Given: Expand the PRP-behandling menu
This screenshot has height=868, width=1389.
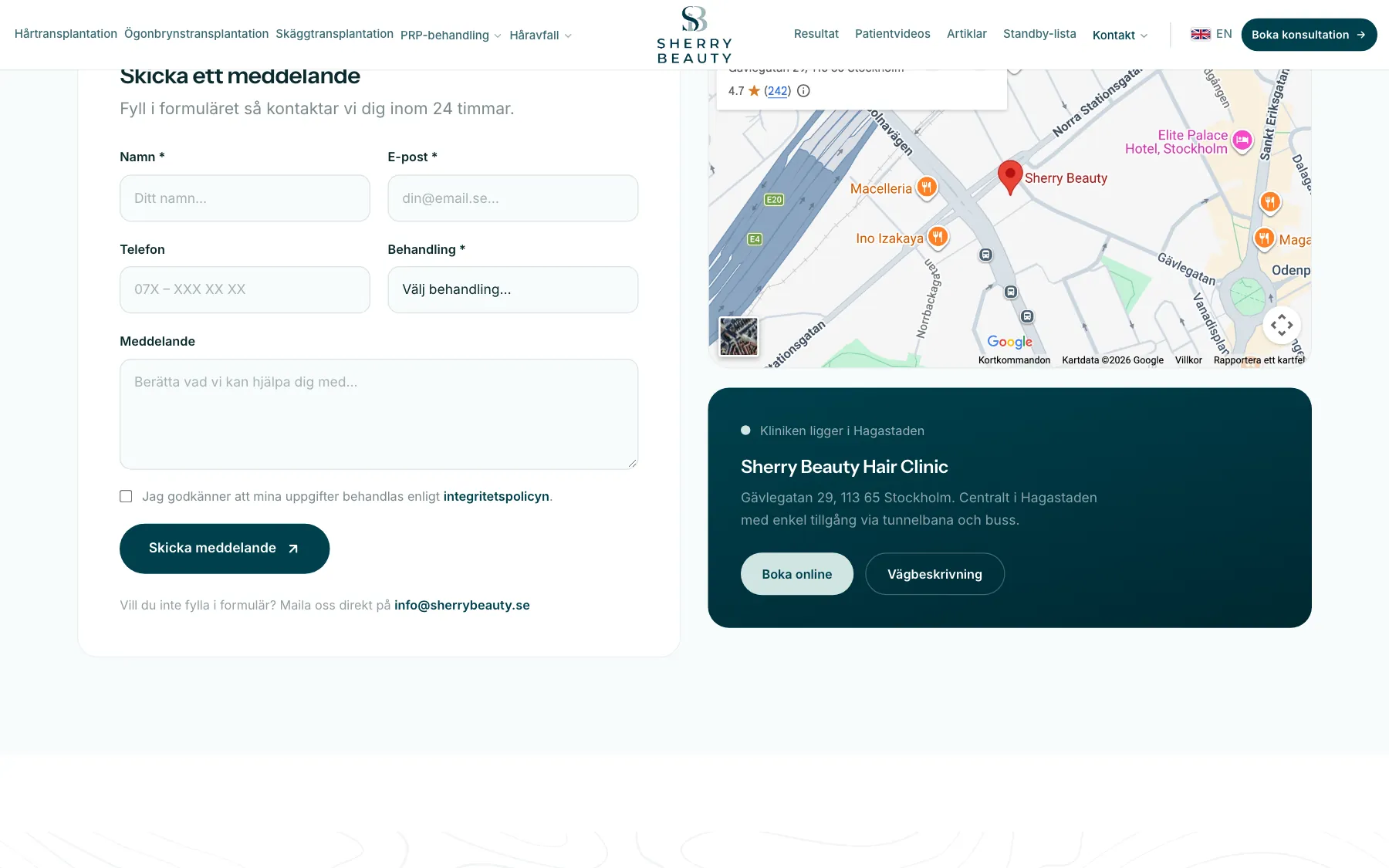Looking at the screenshot, I should pyautogui.click(x=451, y=35).
